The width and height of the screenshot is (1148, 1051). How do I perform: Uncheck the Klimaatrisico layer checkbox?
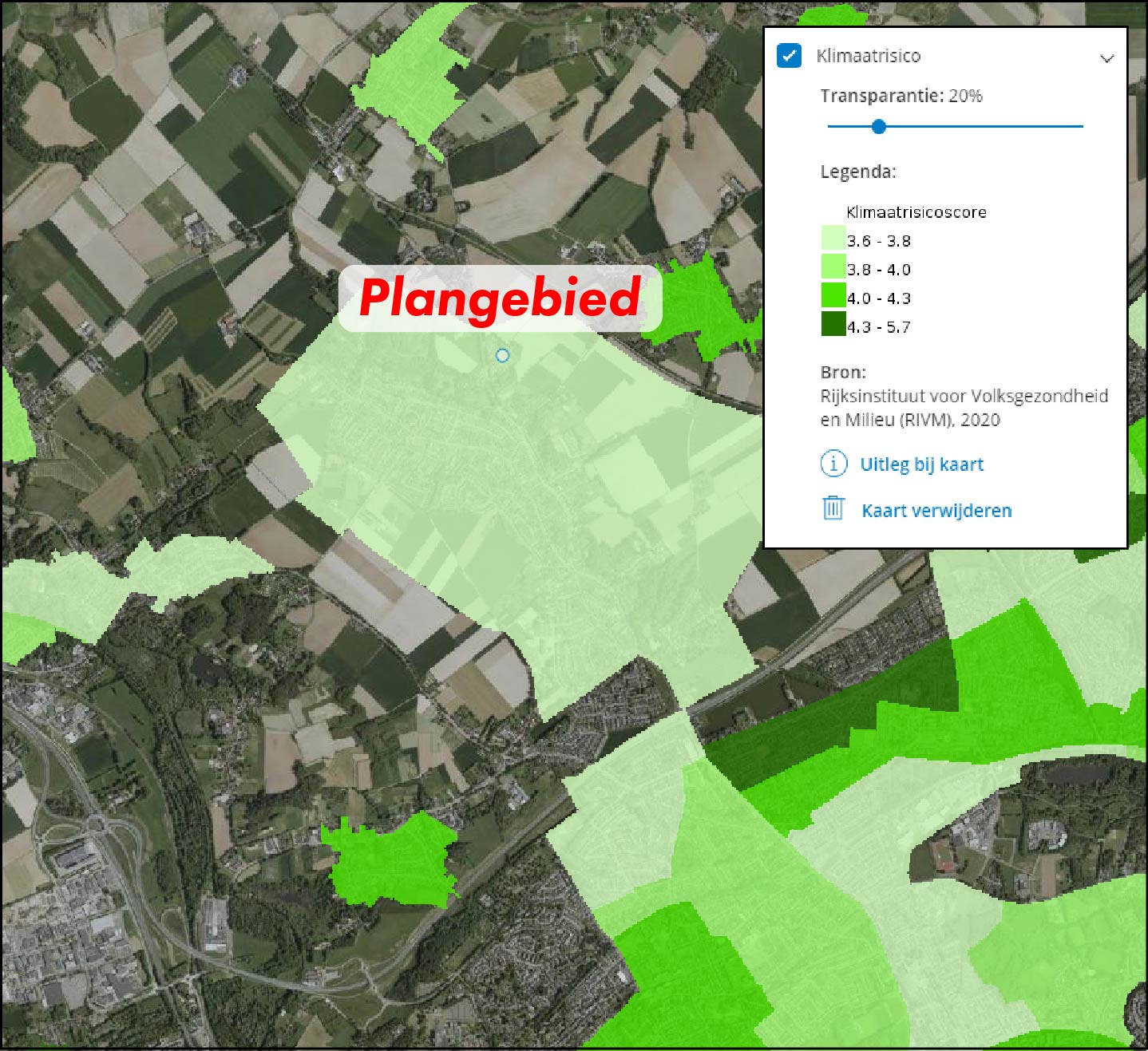pyautogui.click(x=789, y=56)
